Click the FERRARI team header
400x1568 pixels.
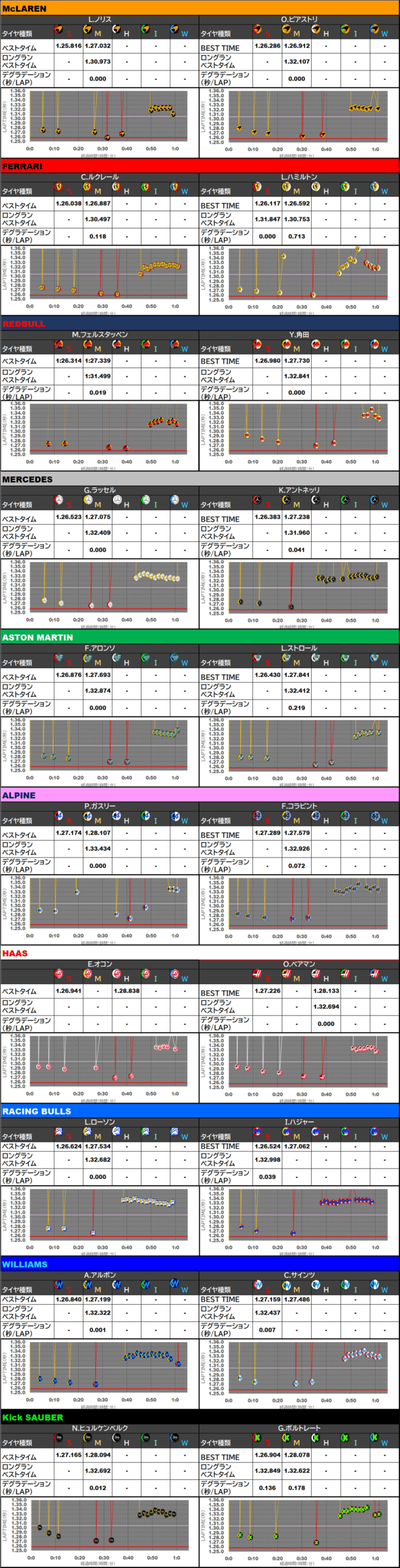click(x=200, y=166)
